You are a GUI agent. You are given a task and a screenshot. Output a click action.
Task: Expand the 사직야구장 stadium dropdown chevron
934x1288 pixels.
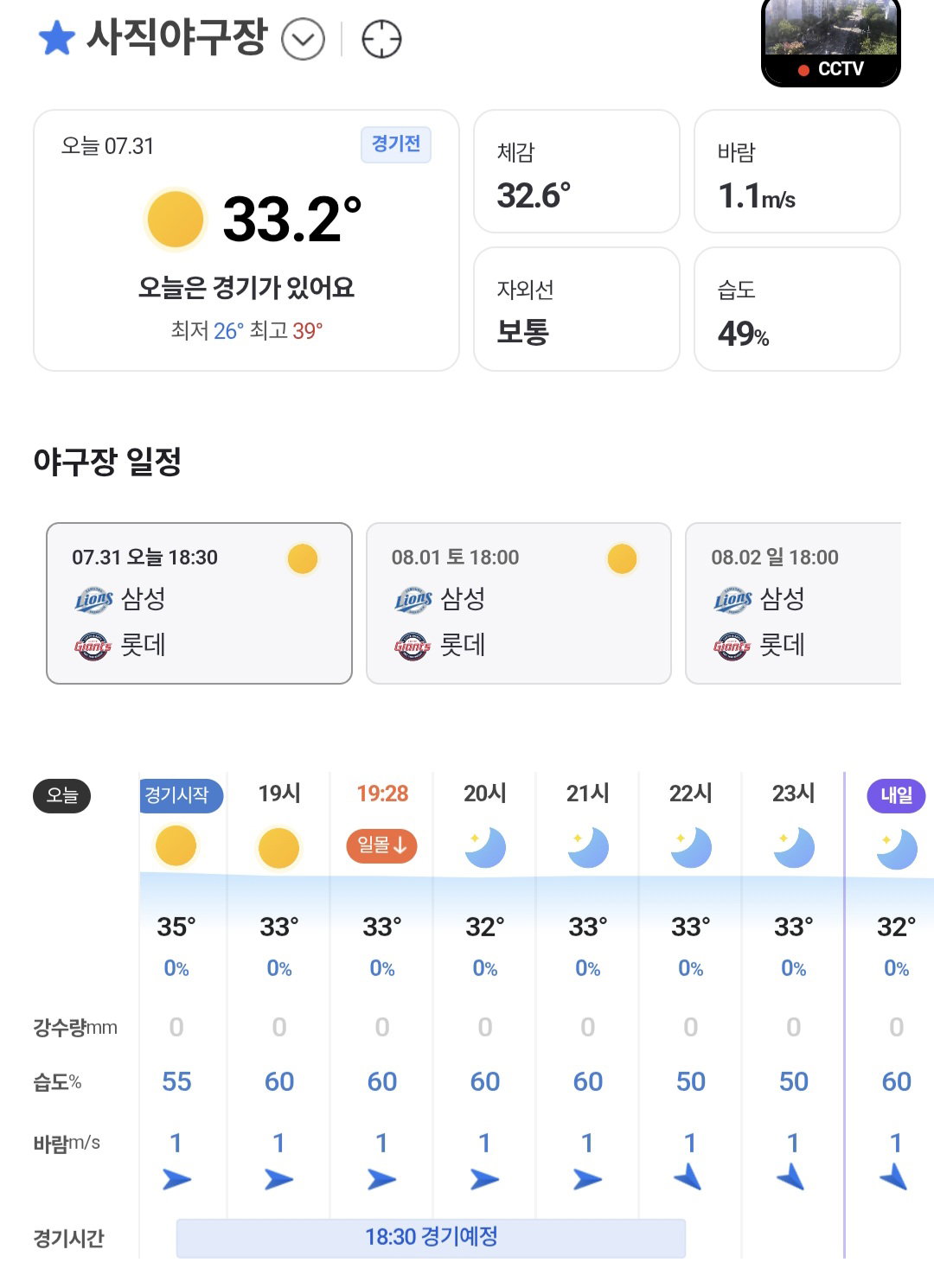(303, 40)
